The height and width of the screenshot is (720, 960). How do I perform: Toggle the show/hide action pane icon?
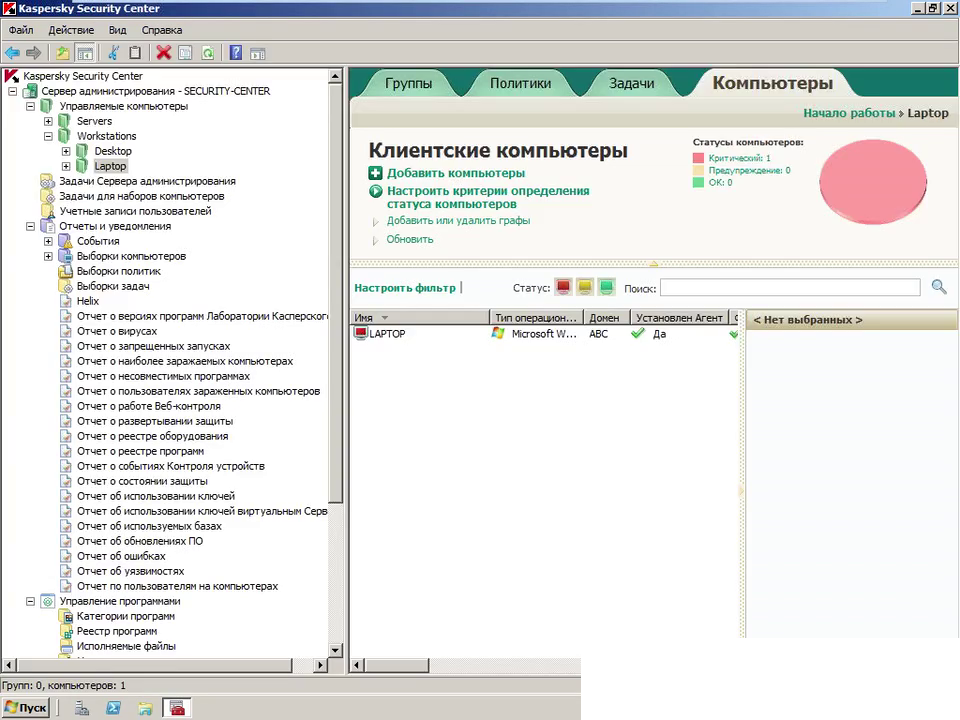[258, 53]
